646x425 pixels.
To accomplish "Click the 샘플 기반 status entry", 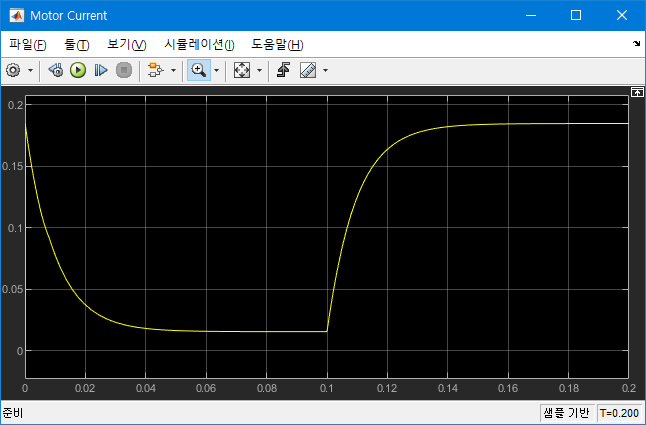I will [x=568, y=413].
